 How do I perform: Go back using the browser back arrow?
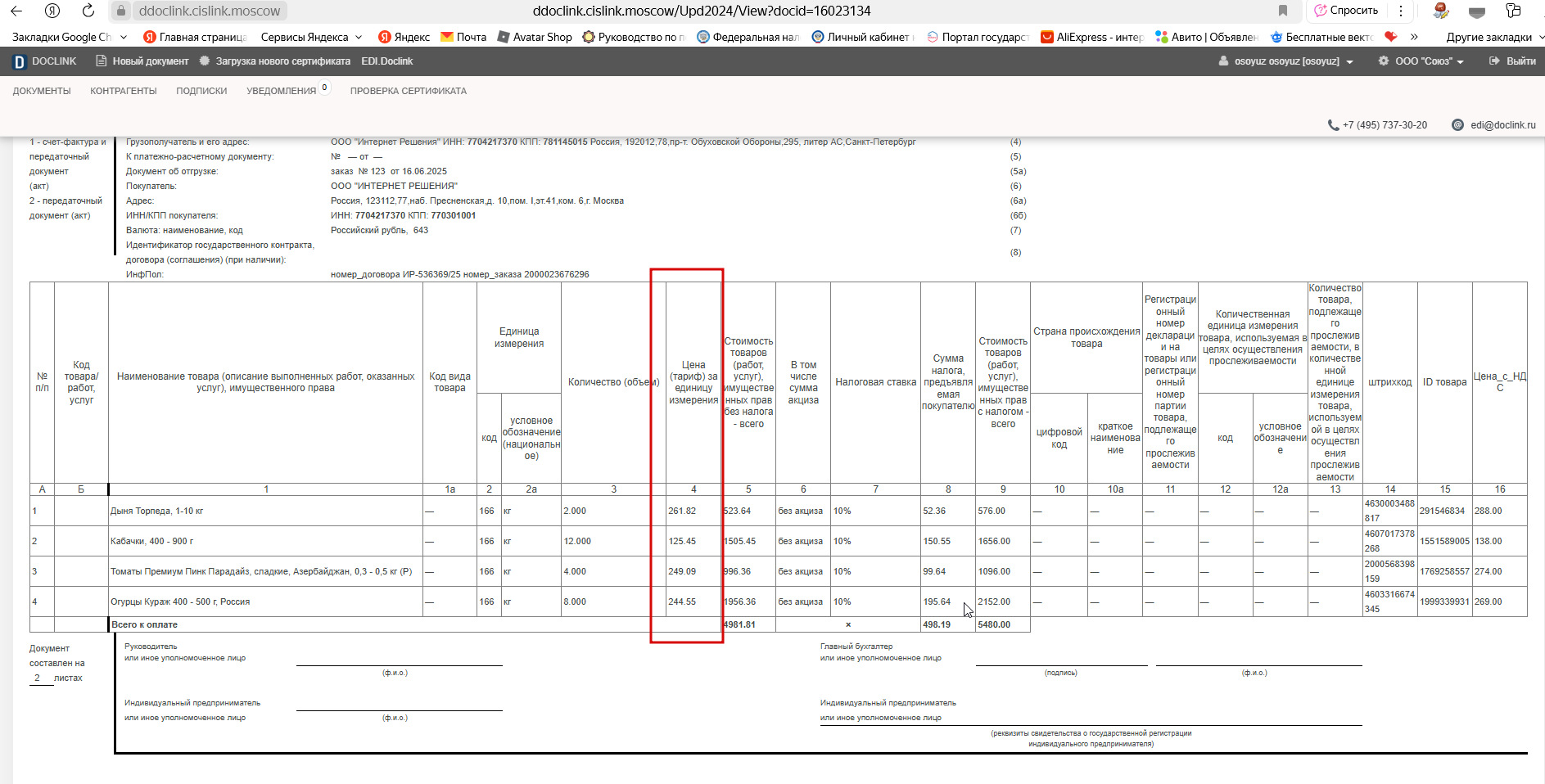[x=16, y=11]
